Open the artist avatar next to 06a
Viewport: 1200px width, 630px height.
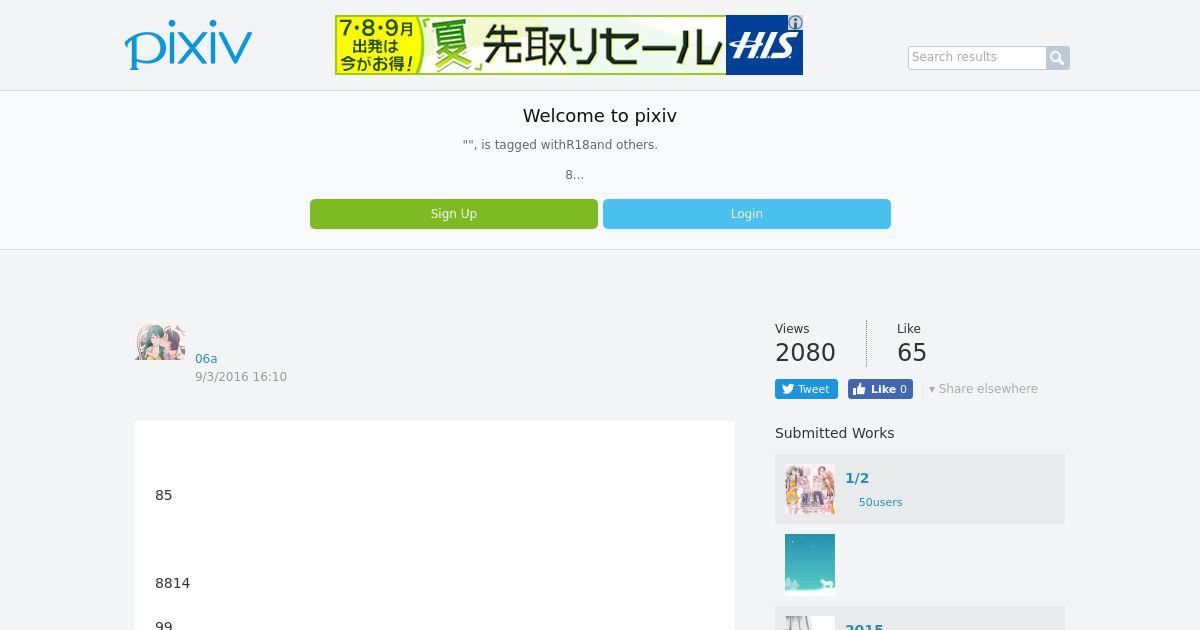160,342
